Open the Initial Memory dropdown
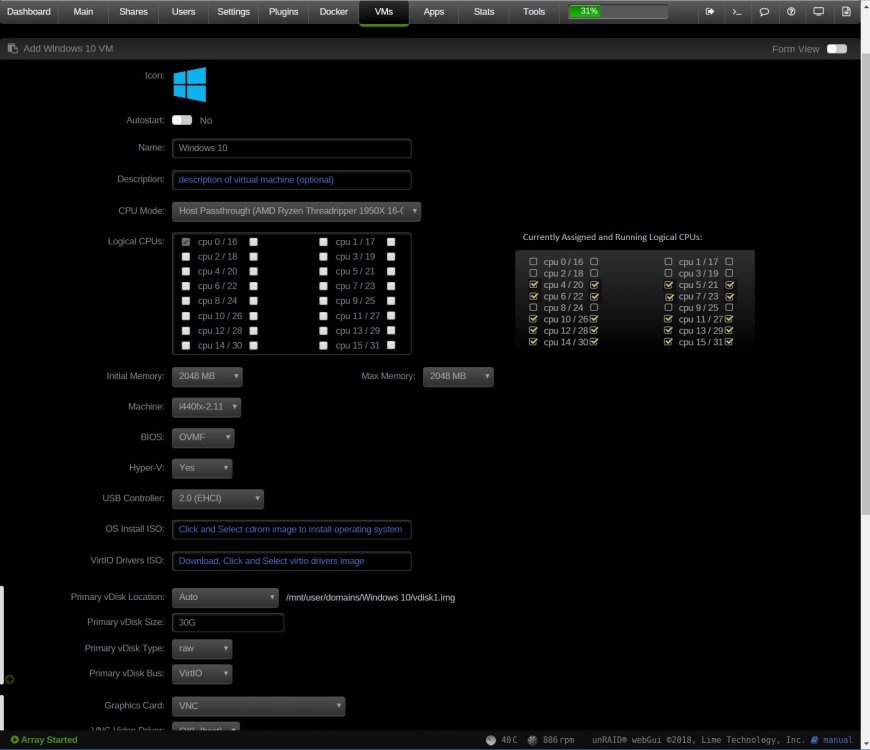 tap(208, 377)
